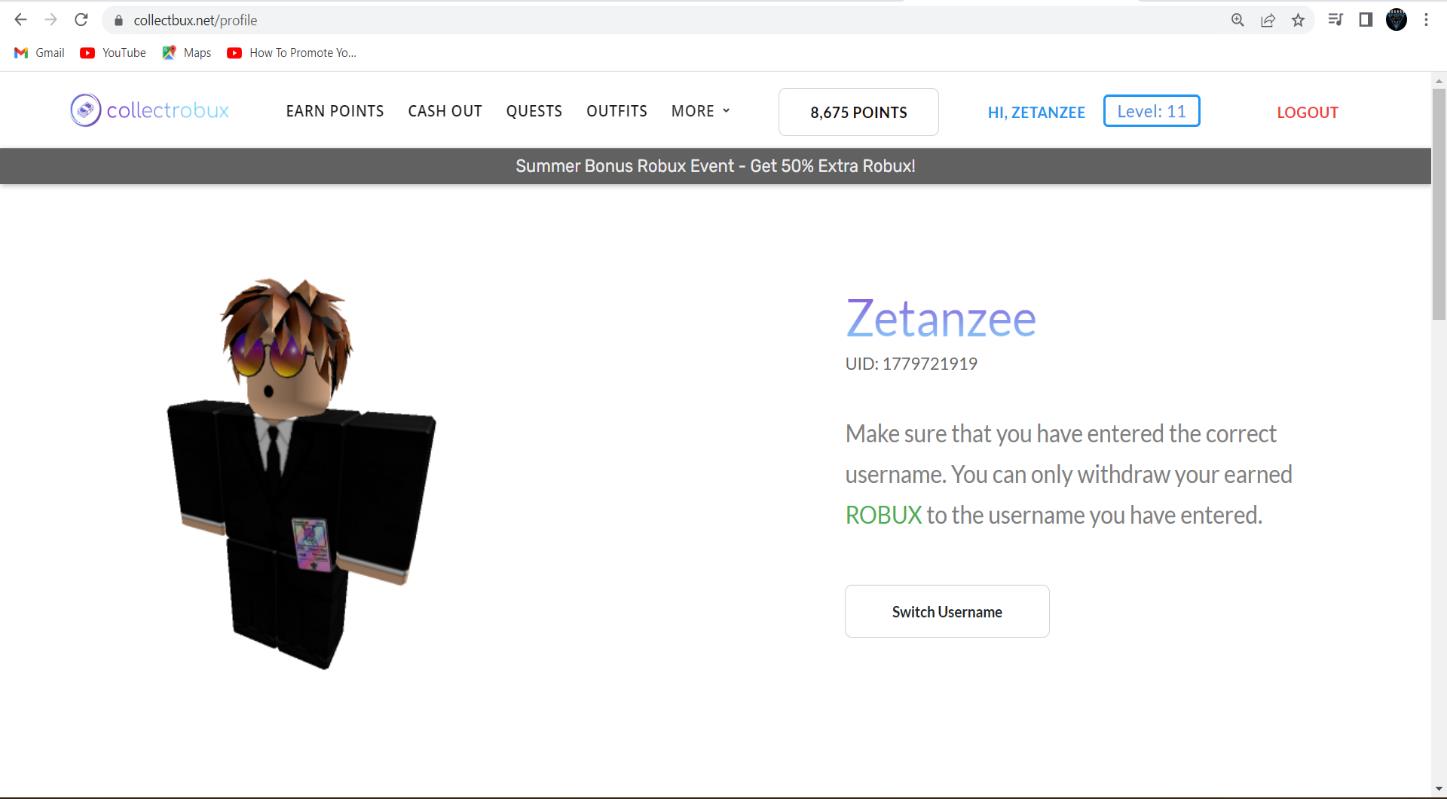Screen dimensions: 1447x799
Task: Click the green ROBUX word
Action: click(x=883, y=516)
